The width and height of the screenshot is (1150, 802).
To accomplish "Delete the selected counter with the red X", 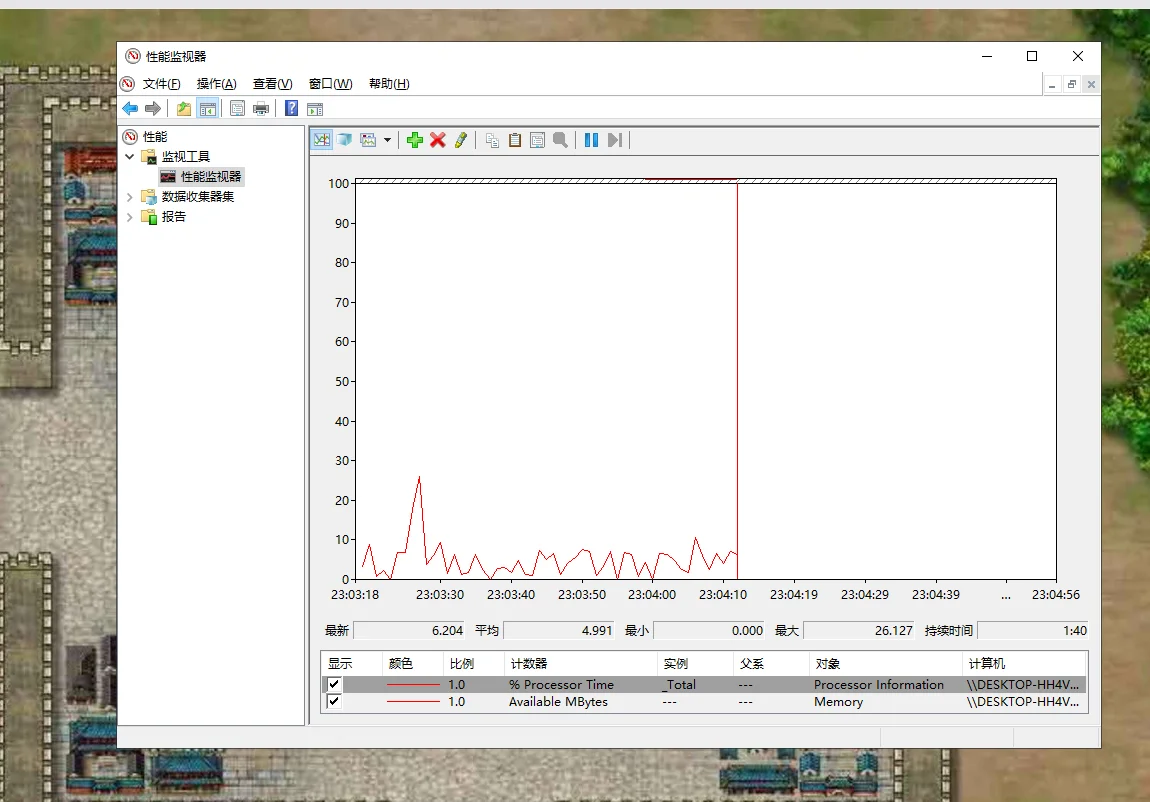I will pyautogui.click(x=438, y=139).
